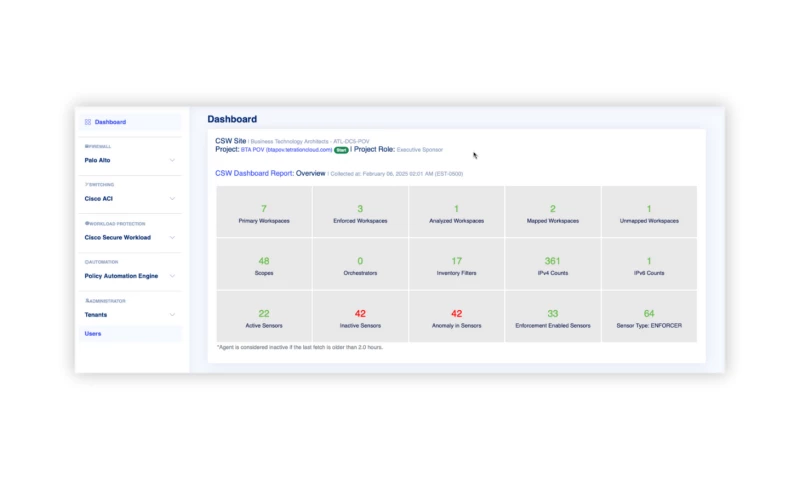Screen dimensions: 800x480
Task: Select the Dashboard sidebar item
Action: [x=110, y=122]
